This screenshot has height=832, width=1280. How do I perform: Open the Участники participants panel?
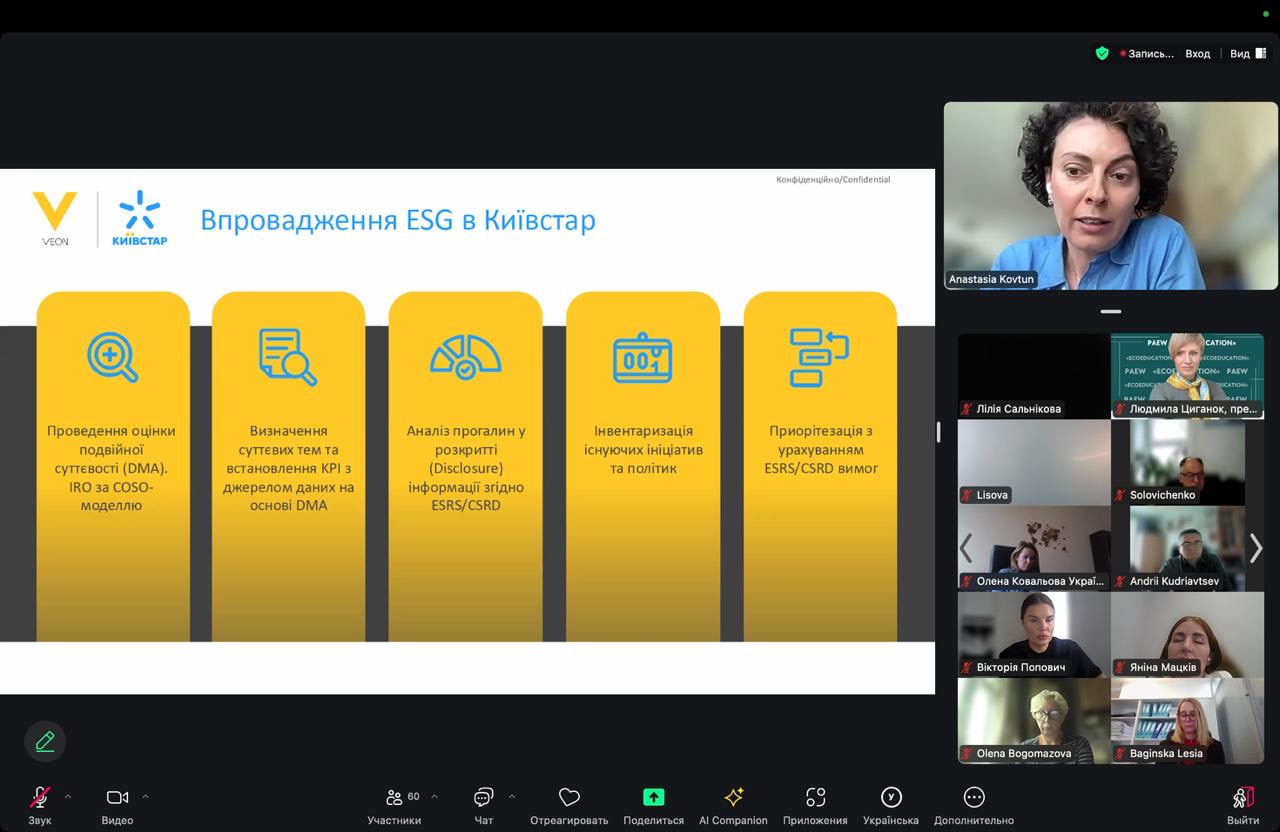[x=395, y=798]
